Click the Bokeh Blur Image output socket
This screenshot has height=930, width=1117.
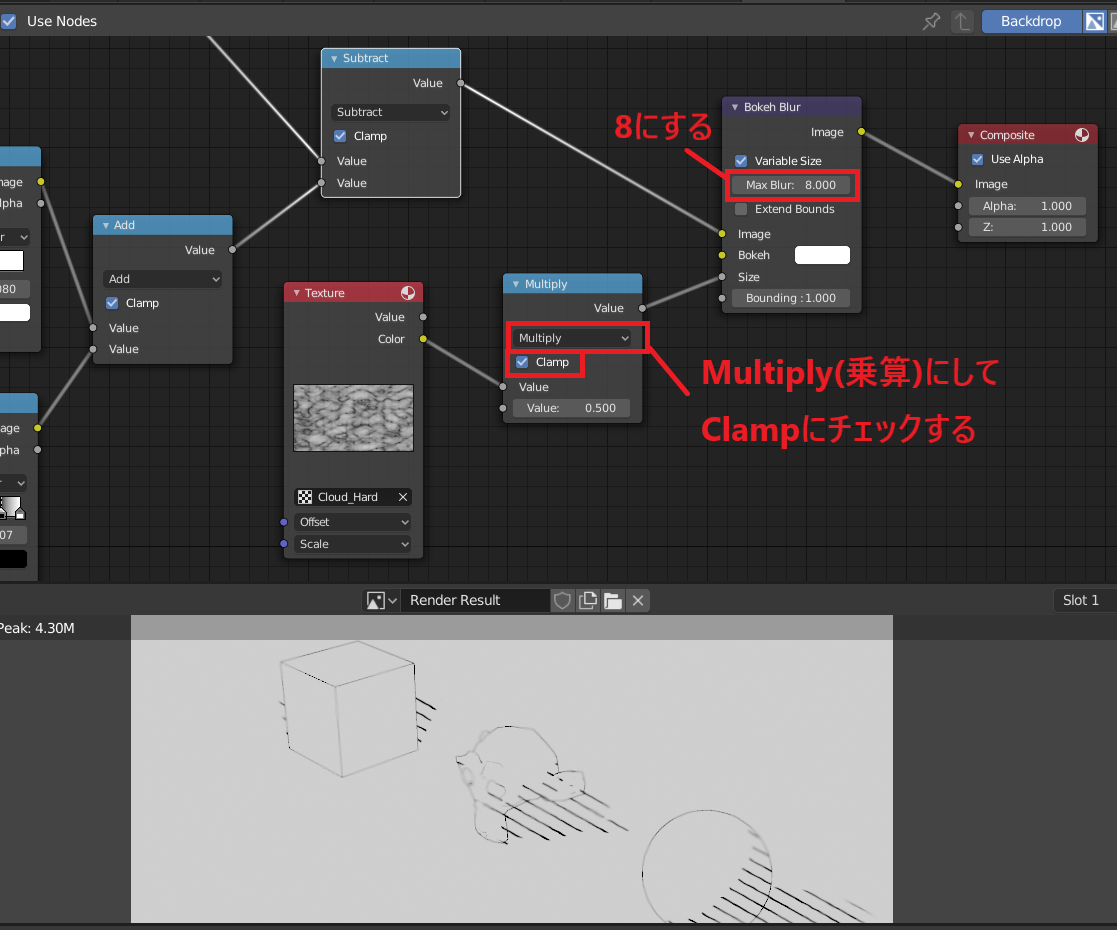(x=861, y=132)
